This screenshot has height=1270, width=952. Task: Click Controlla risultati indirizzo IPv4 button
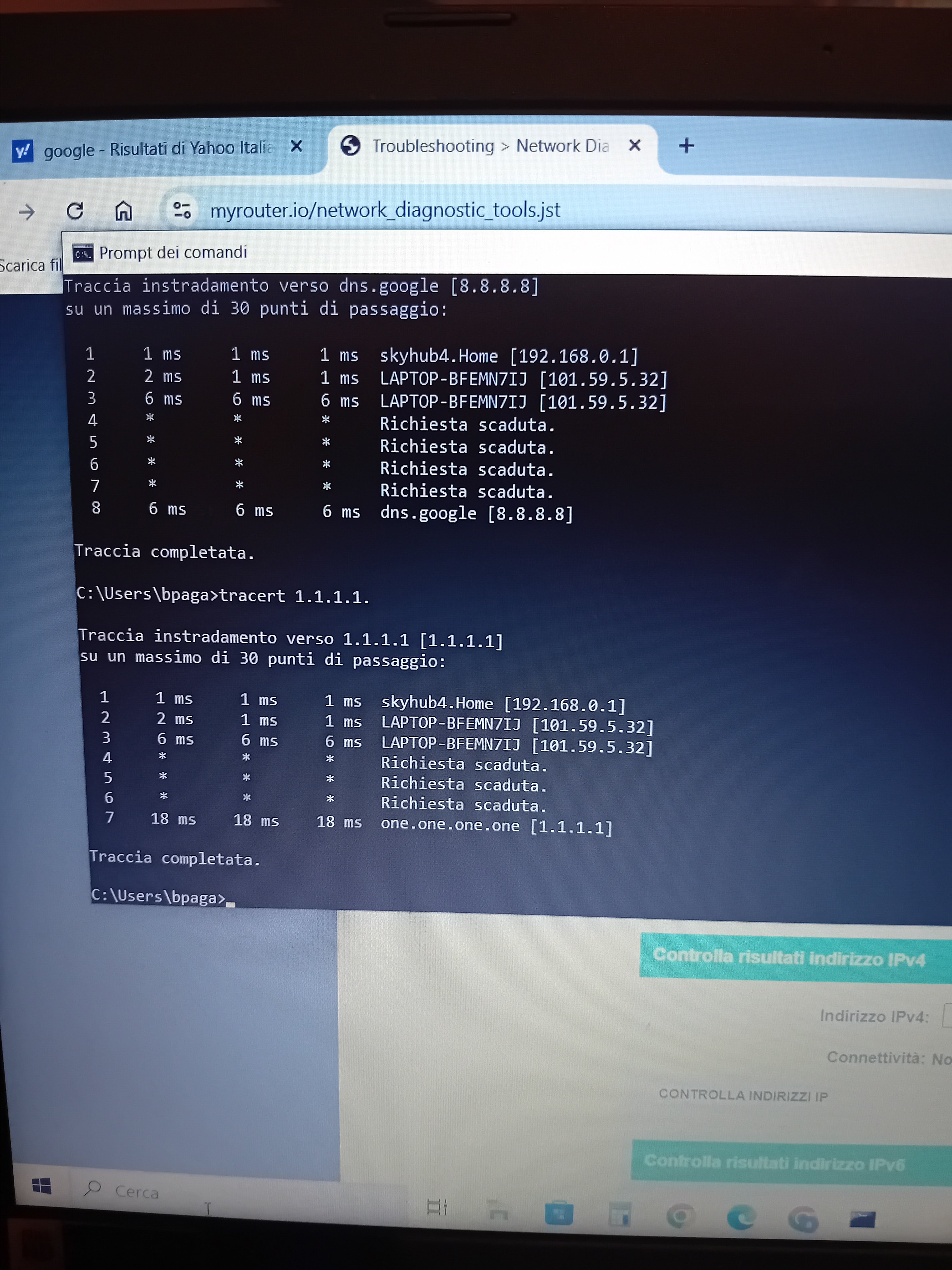coord(795,958)
